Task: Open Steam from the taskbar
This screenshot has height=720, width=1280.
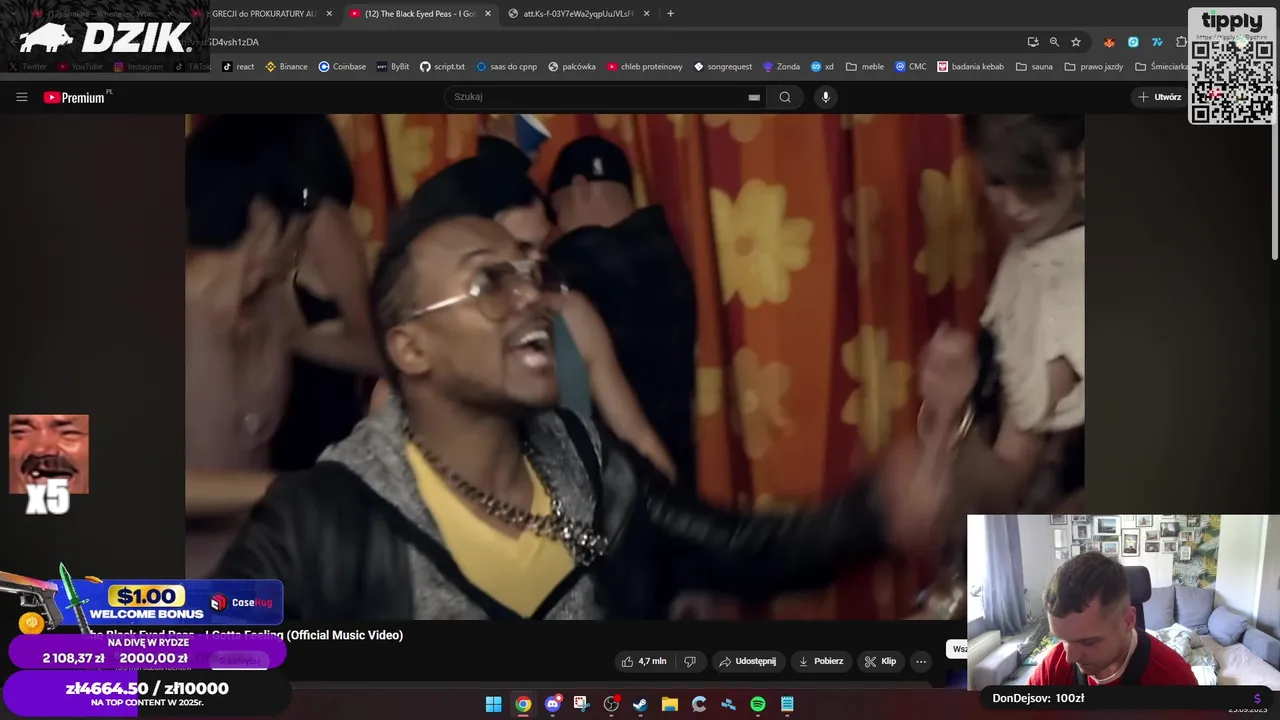Action: click(x=640, y=704)
